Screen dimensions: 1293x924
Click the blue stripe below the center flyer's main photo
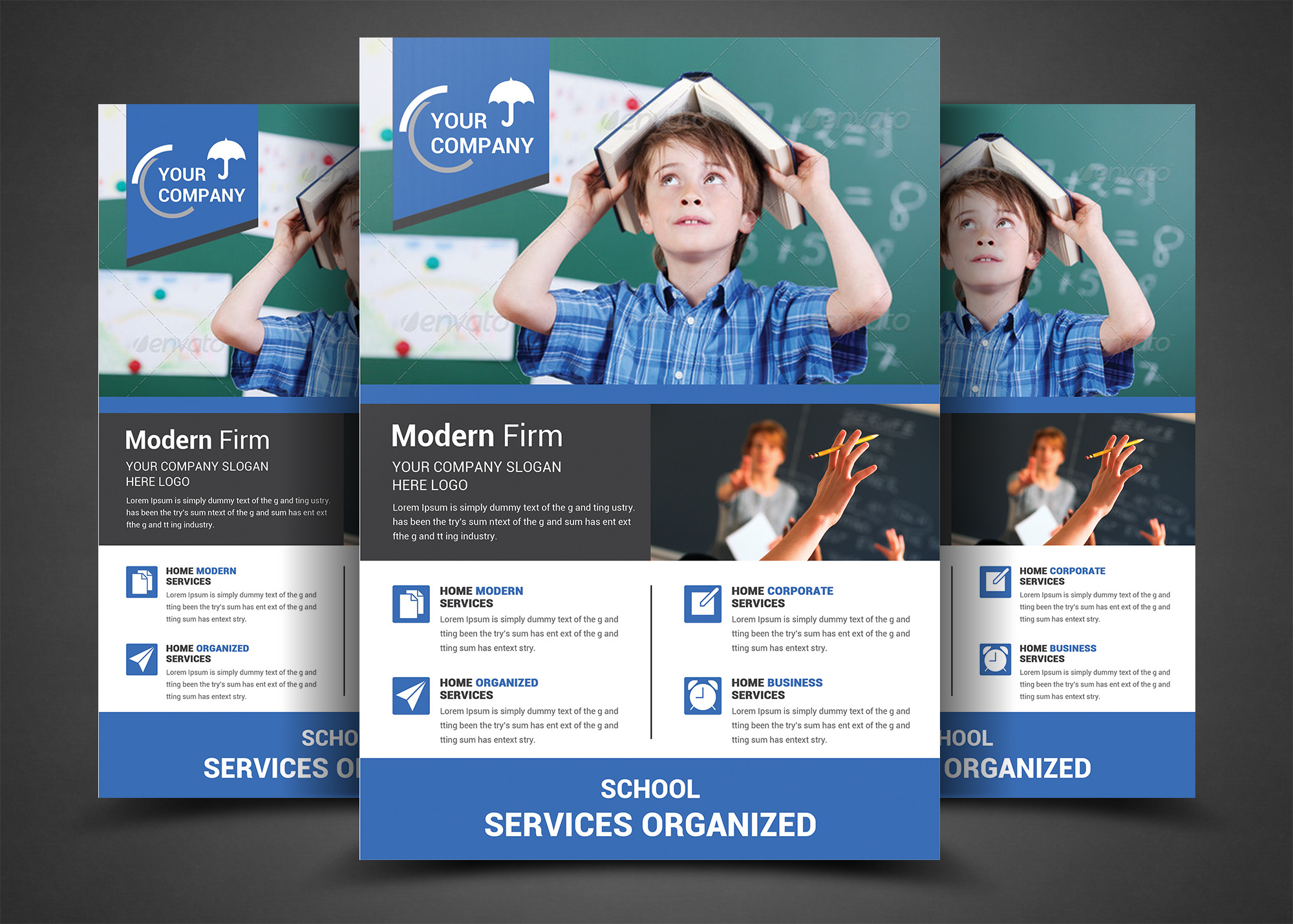click(x=649, y=394)
